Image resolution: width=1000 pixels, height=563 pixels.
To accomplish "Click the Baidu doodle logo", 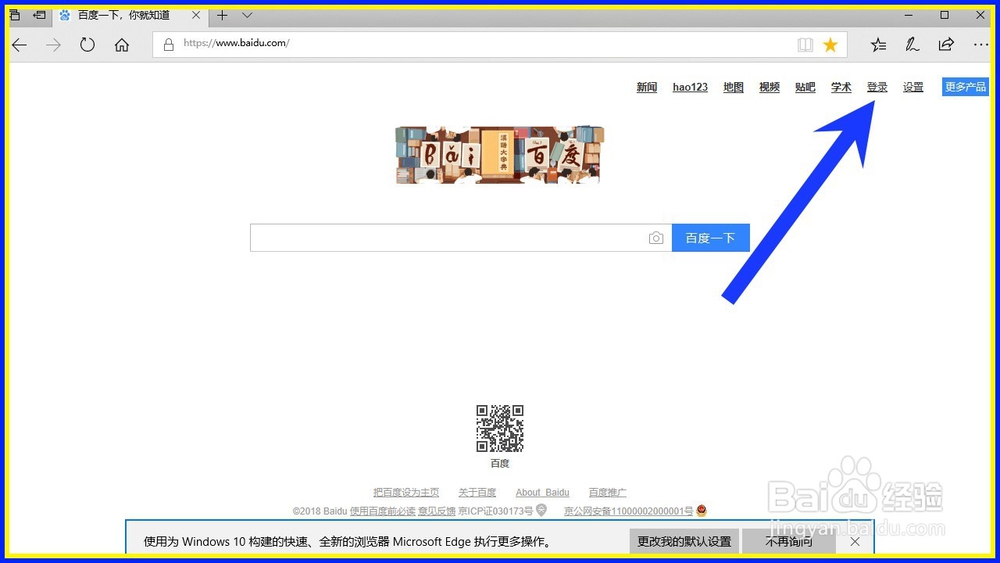I will tap(499, 155).
